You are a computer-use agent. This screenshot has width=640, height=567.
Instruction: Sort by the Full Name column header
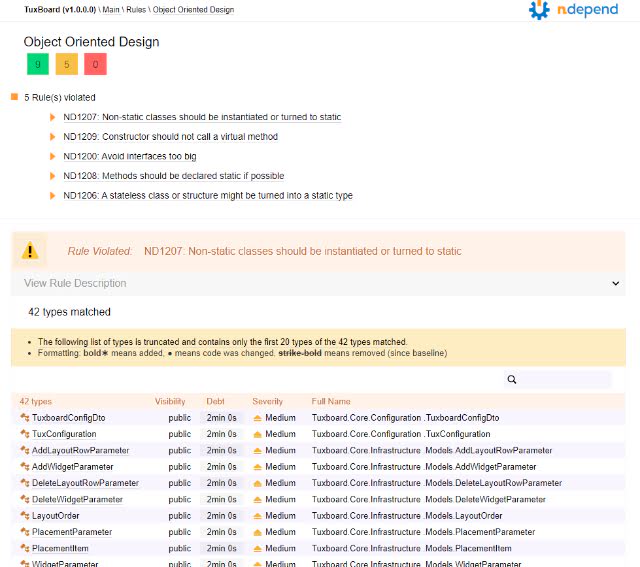(x=331, y=401)
